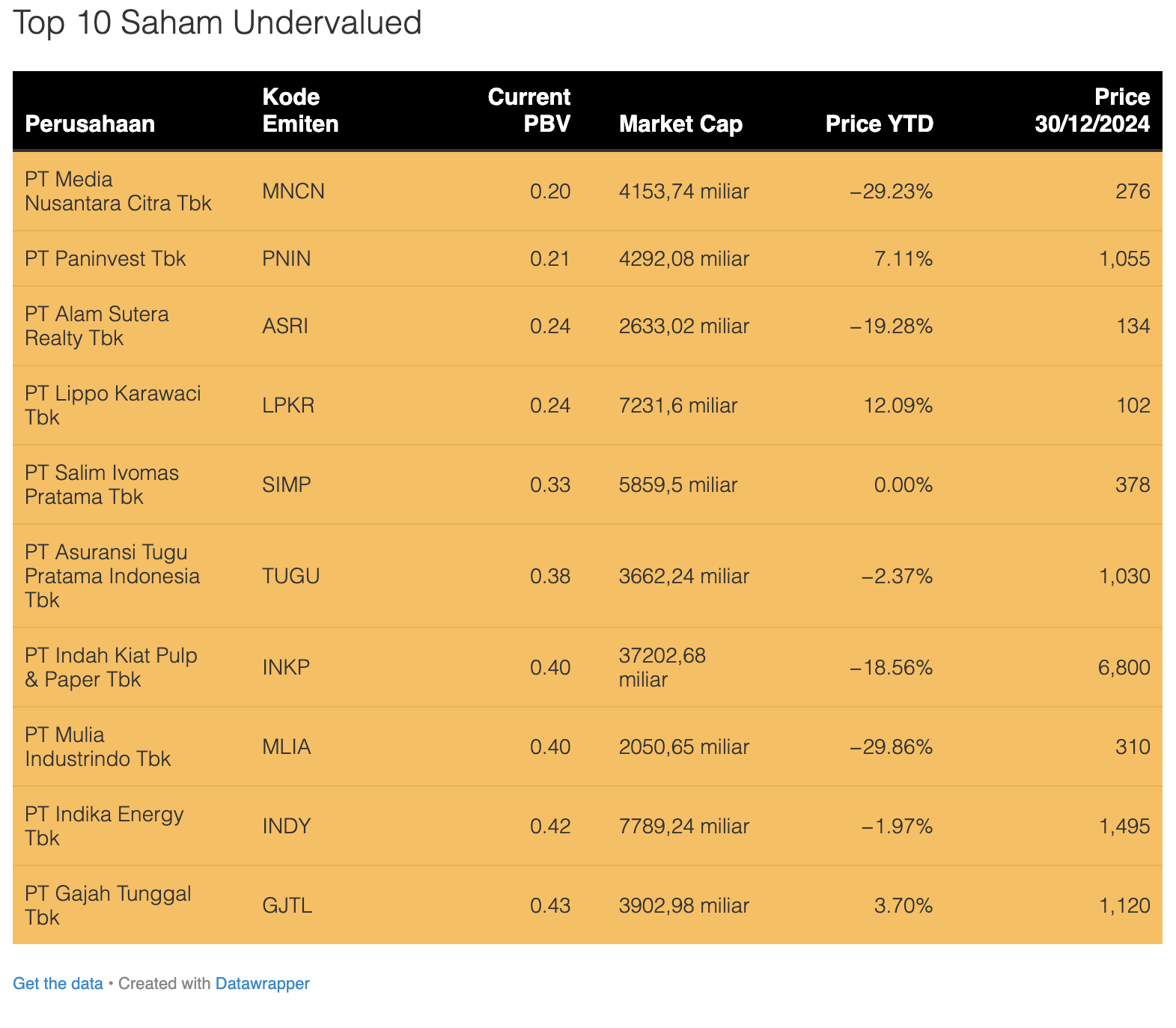Open the Datawrapper link
This screenshot has width=1176, height=1028.
click(x=262, y=983)
